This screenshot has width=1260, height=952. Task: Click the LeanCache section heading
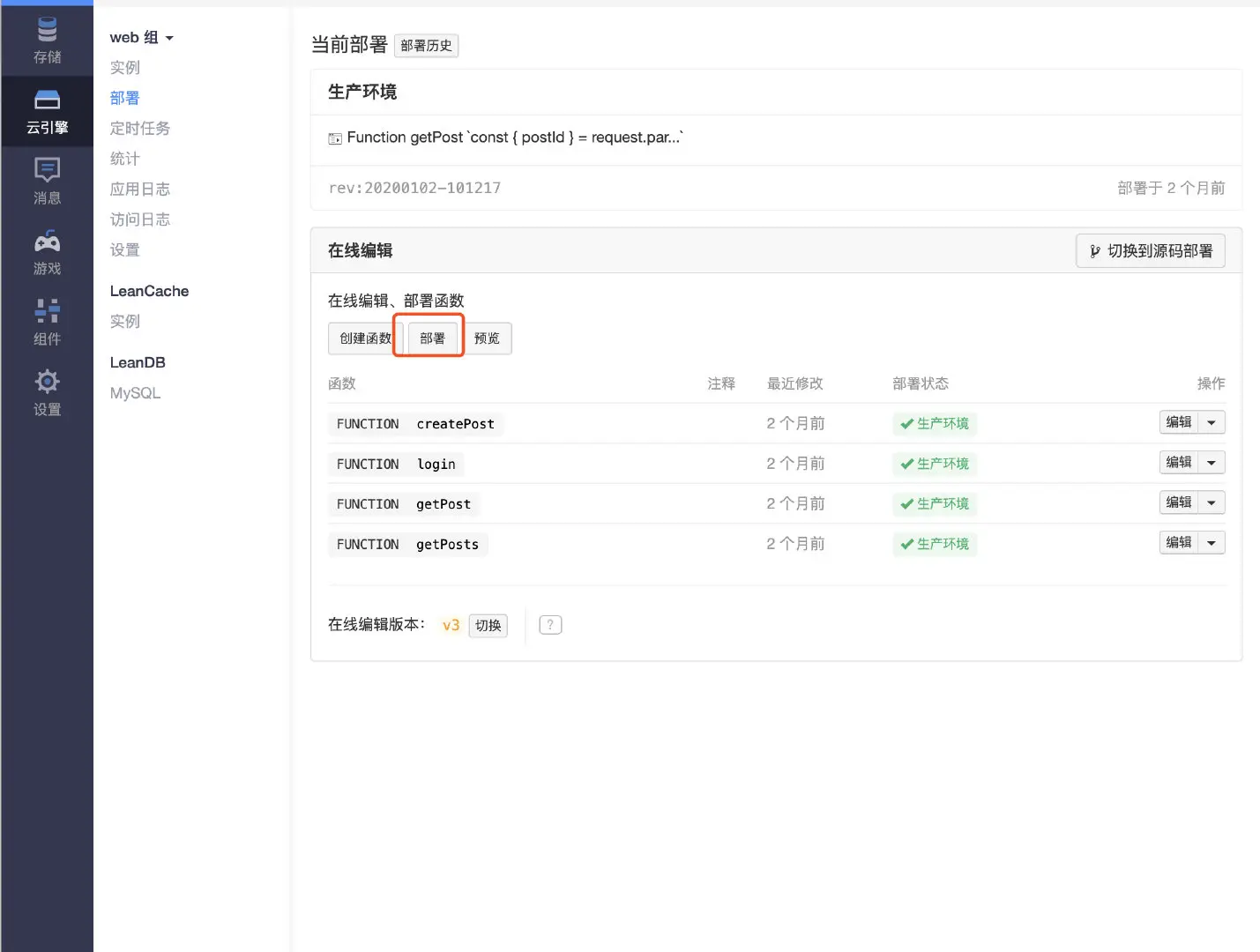pos(149,291)
